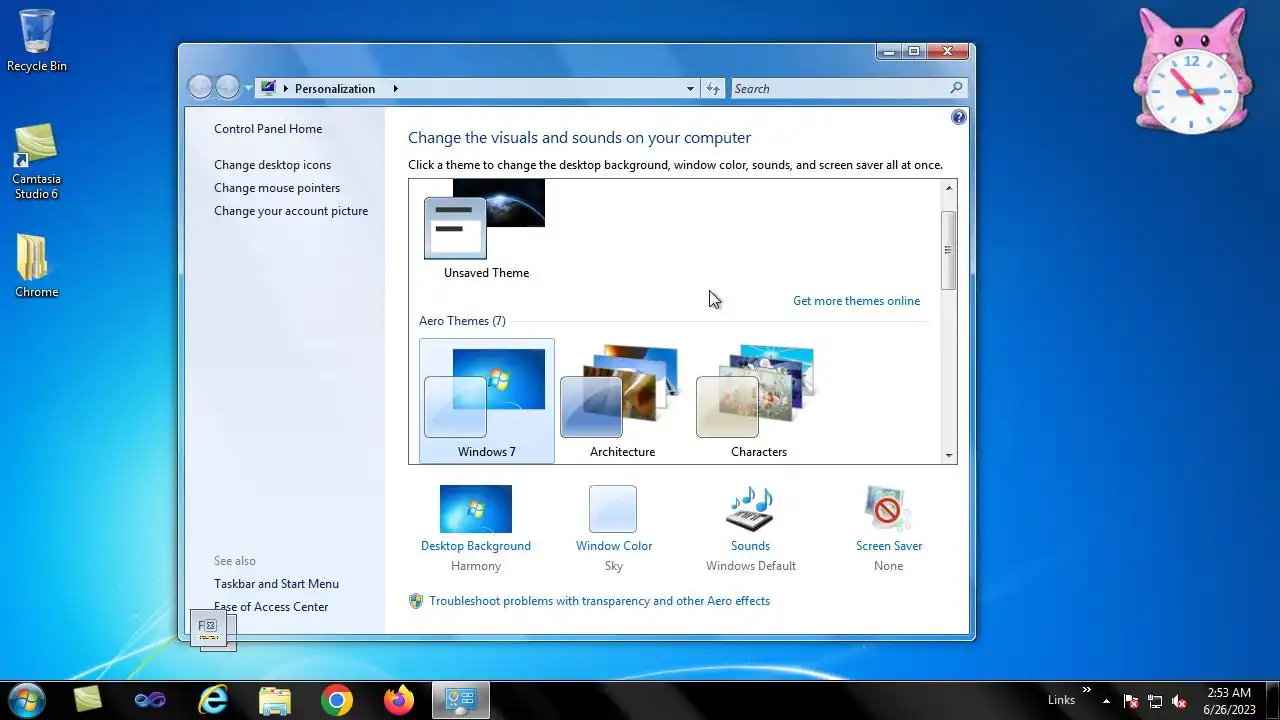This screenshot has height=720, width=1280.
Task: Open Change desktop icons link
Action: click(272, 165)
